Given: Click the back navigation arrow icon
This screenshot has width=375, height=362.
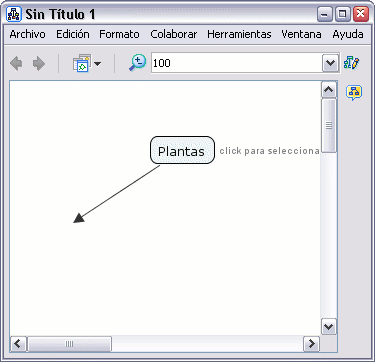Looking at the screenshot, I should 16,63.
